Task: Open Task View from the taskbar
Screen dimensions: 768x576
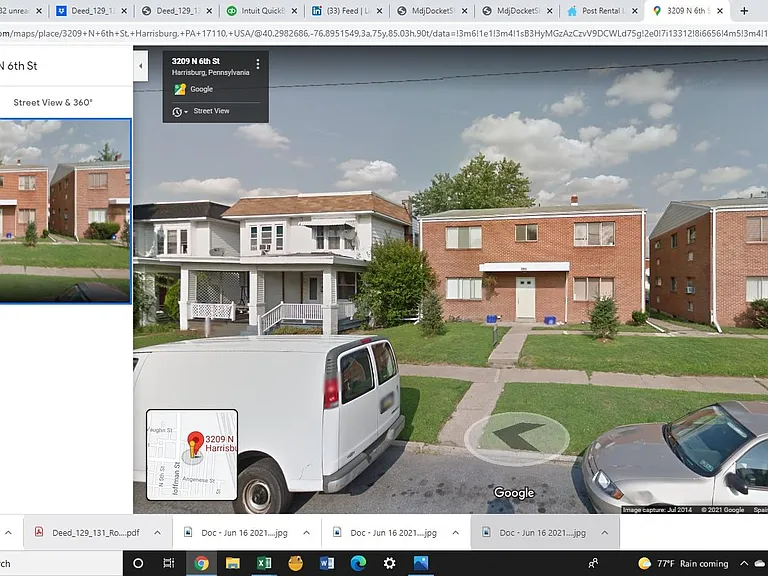Action: 168,563
